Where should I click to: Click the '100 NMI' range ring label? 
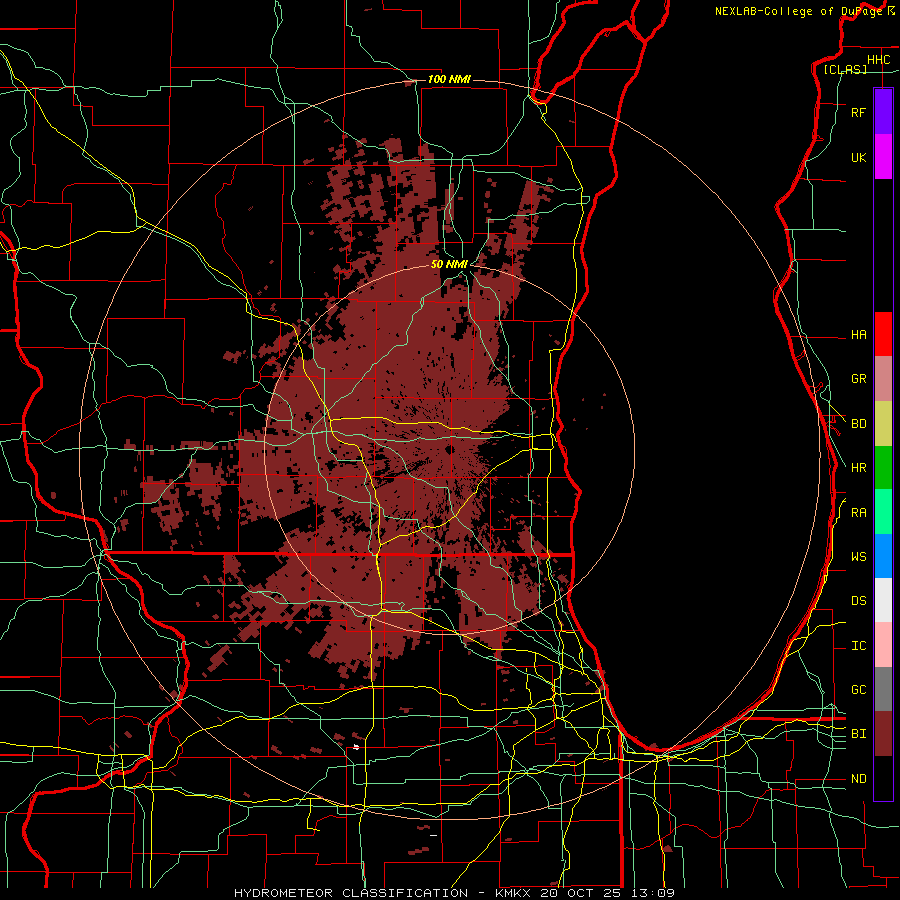tap(449, 79)
